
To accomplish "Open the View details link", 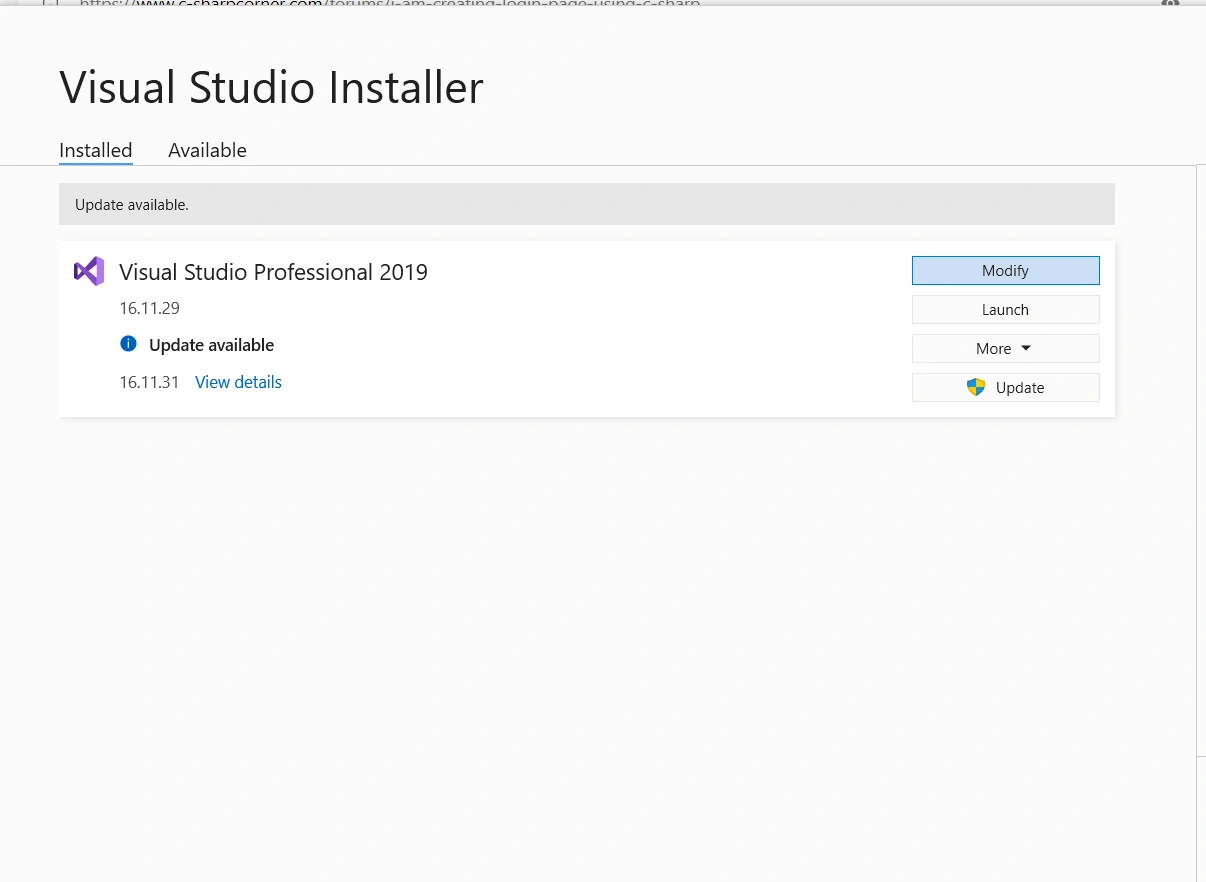I will point(238,382).
